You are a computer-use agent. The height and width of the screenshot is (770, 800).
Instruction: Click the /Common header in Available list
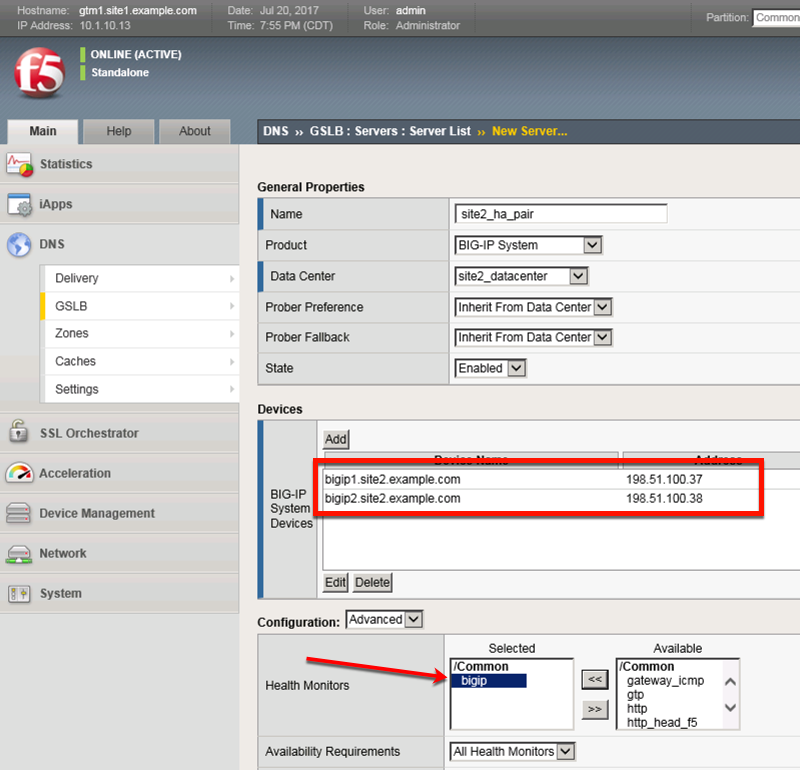point(647,666)
